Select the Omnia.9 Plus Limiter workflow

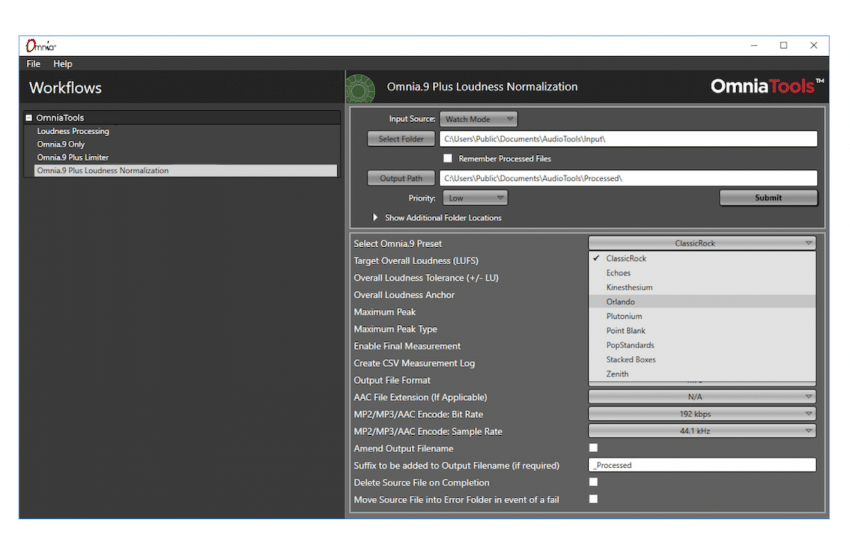(x=73, y=157)
